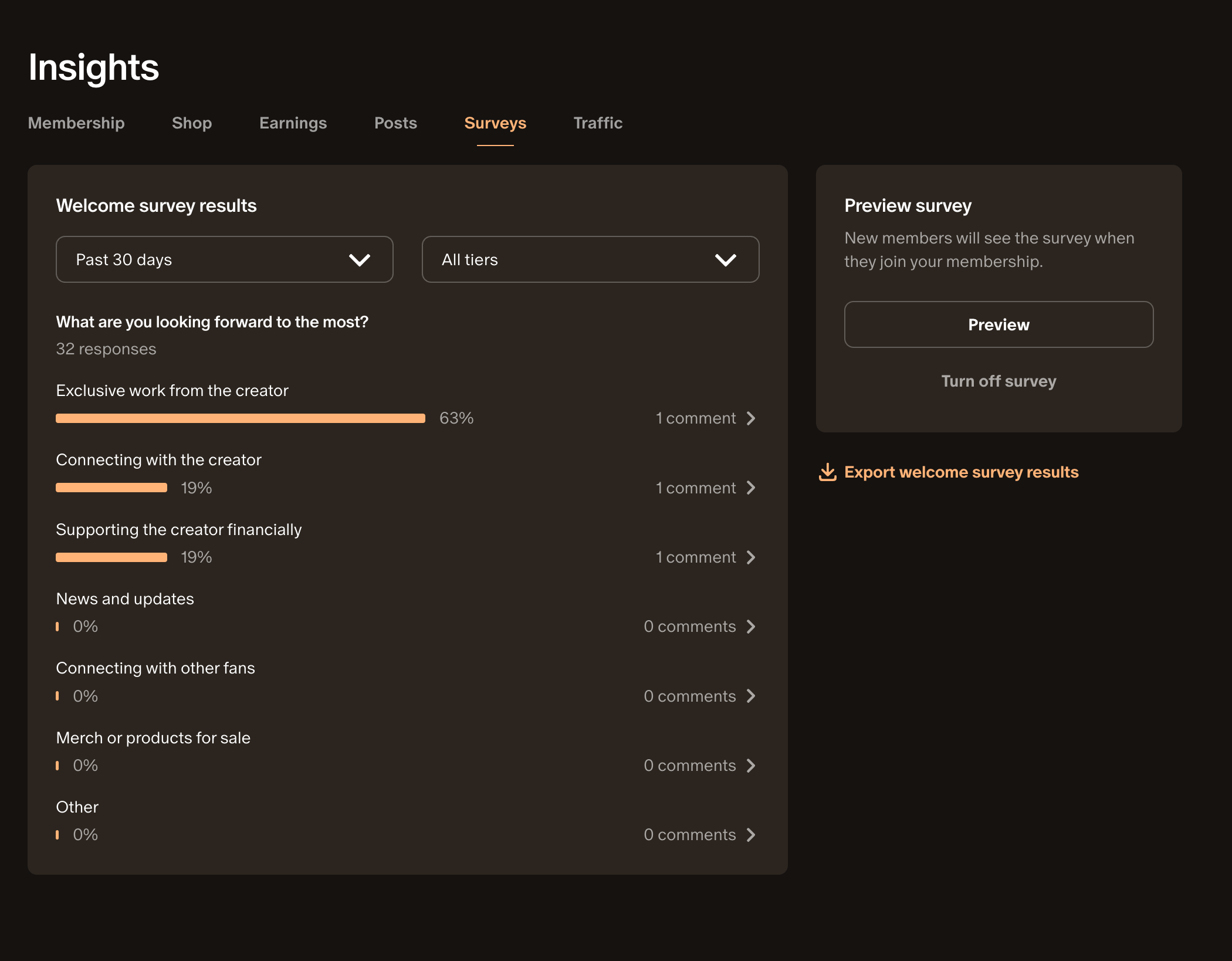Open the Traffic tab

click(x=598, y=123)
